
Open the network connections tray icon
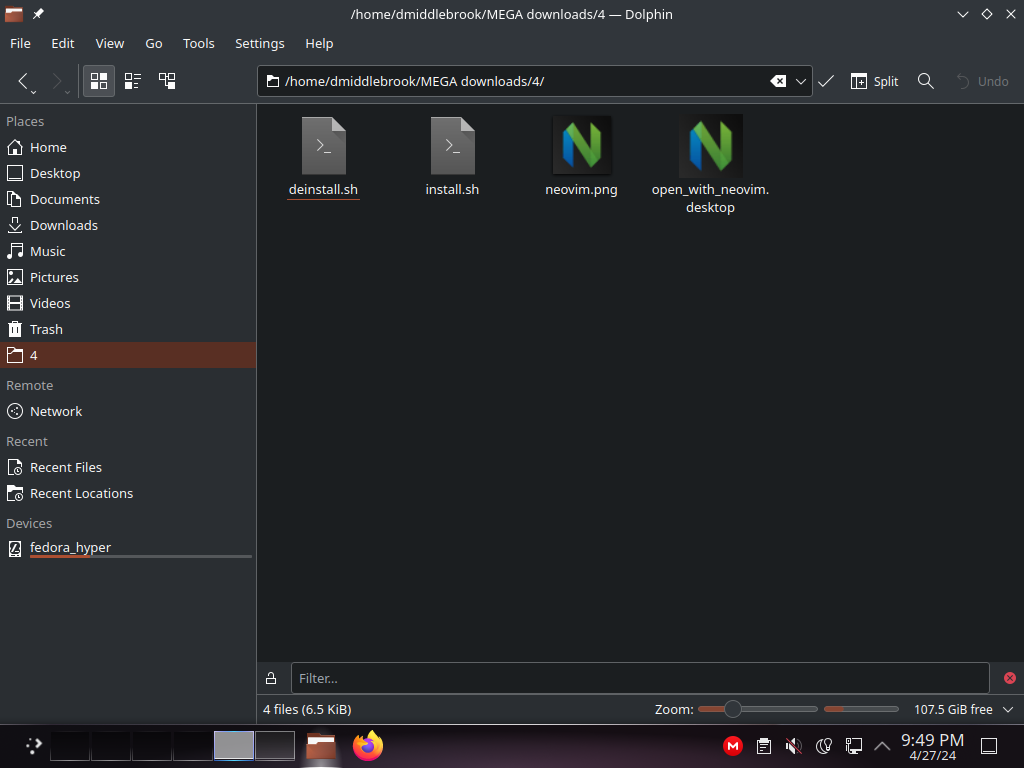854,746
